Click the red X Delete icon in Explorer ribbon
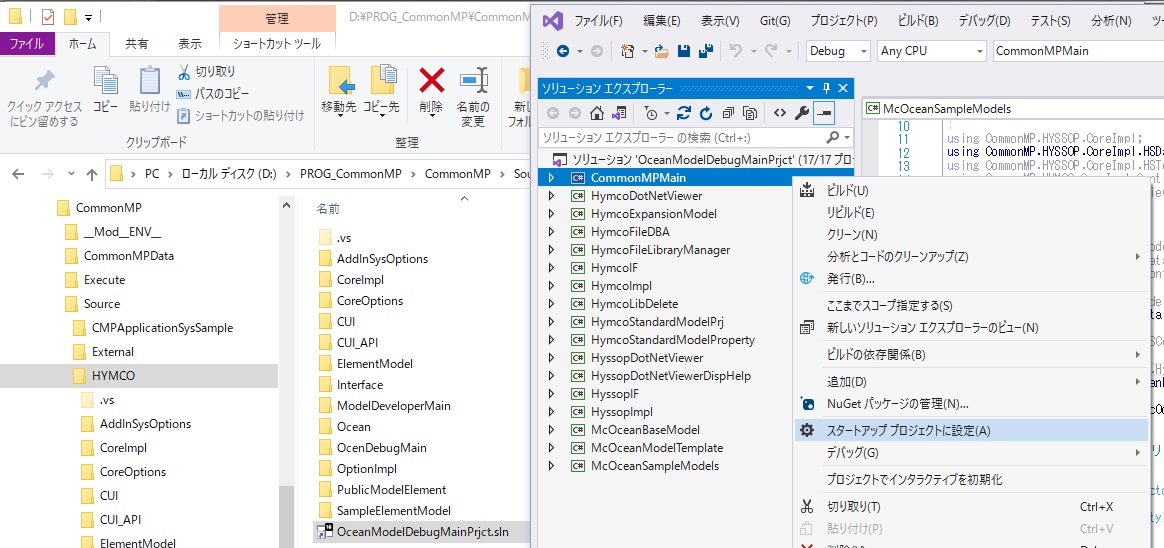1164x548 pixels. pos(431,81)
